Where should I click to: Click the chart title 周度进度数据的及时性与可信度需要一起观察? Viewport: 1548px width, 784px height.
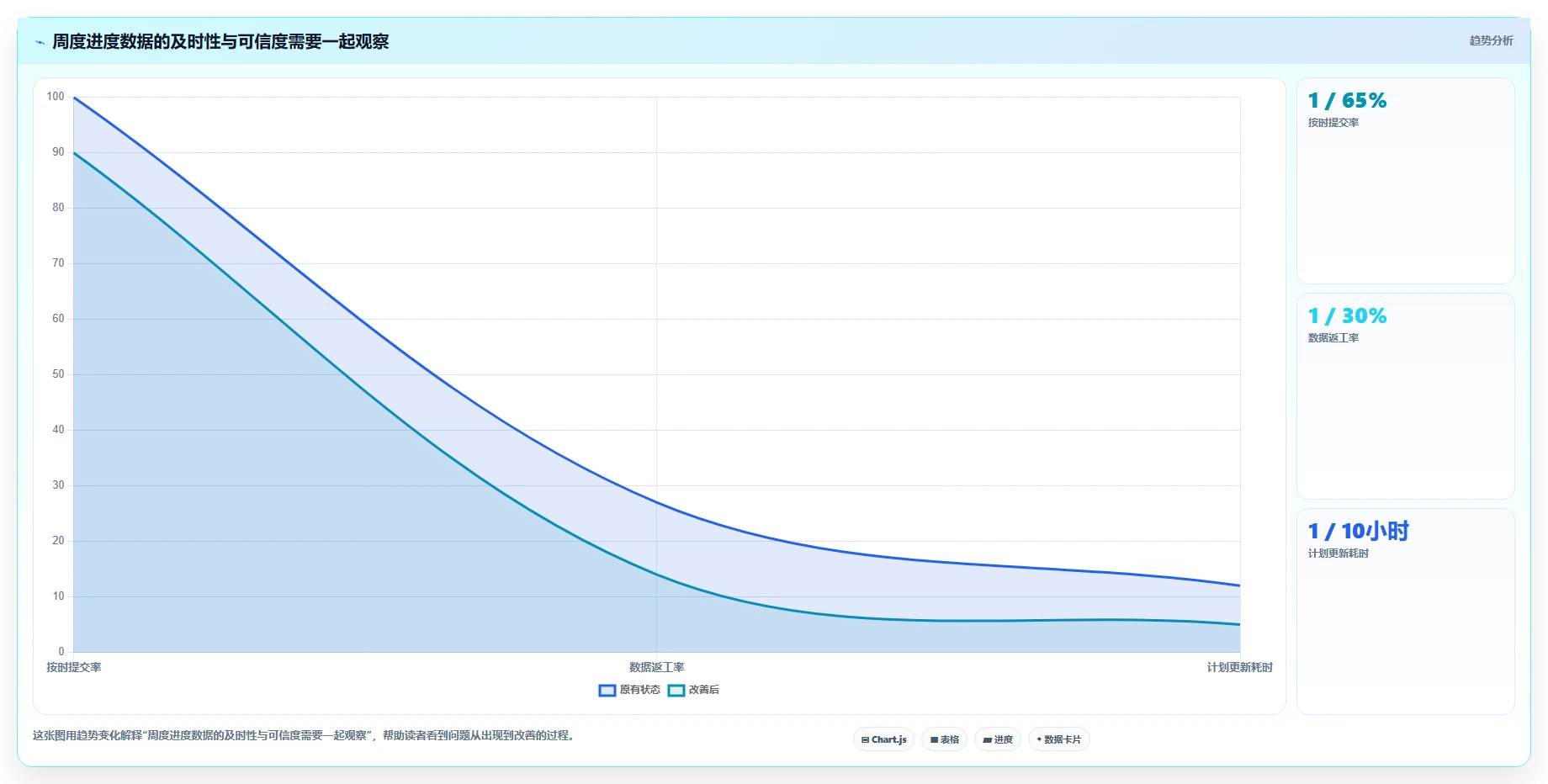(220, 41)
